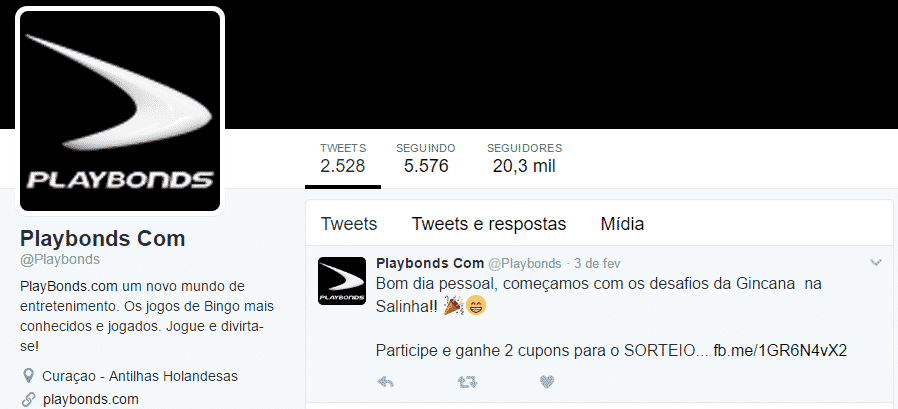The width and height of the screenshot is (898, 409).
Task: View the Seguindo 5.576 list
Action: pyautogui.click(x=426, y=159)
